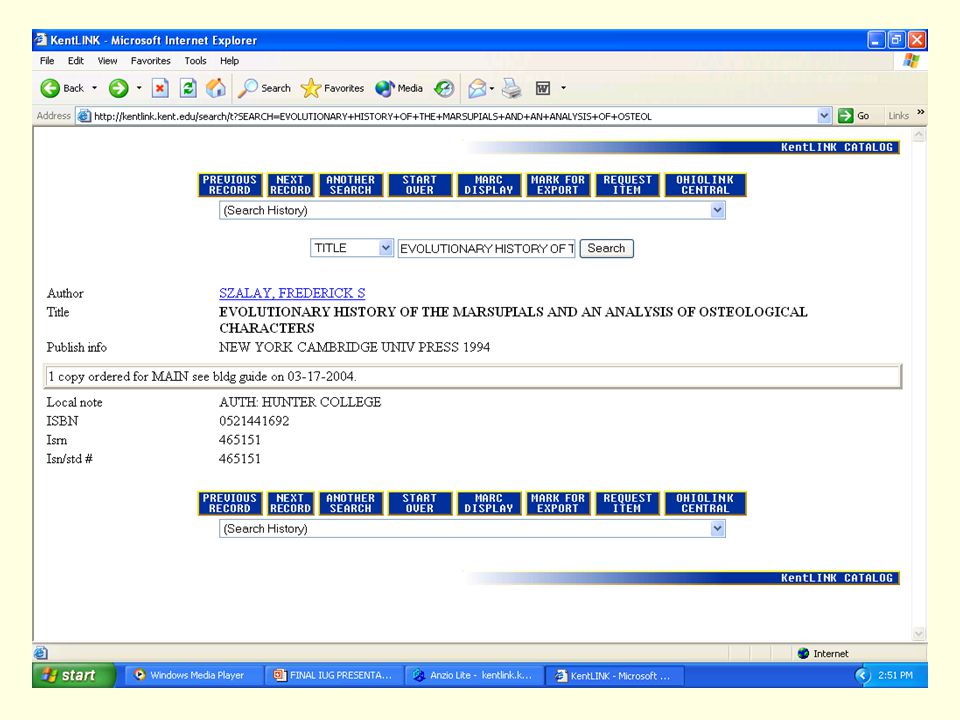Open the FINAL IUG PRESENTA... taskbar item
This screenshot has width=960, height=720.
click(x=334, y=675)
